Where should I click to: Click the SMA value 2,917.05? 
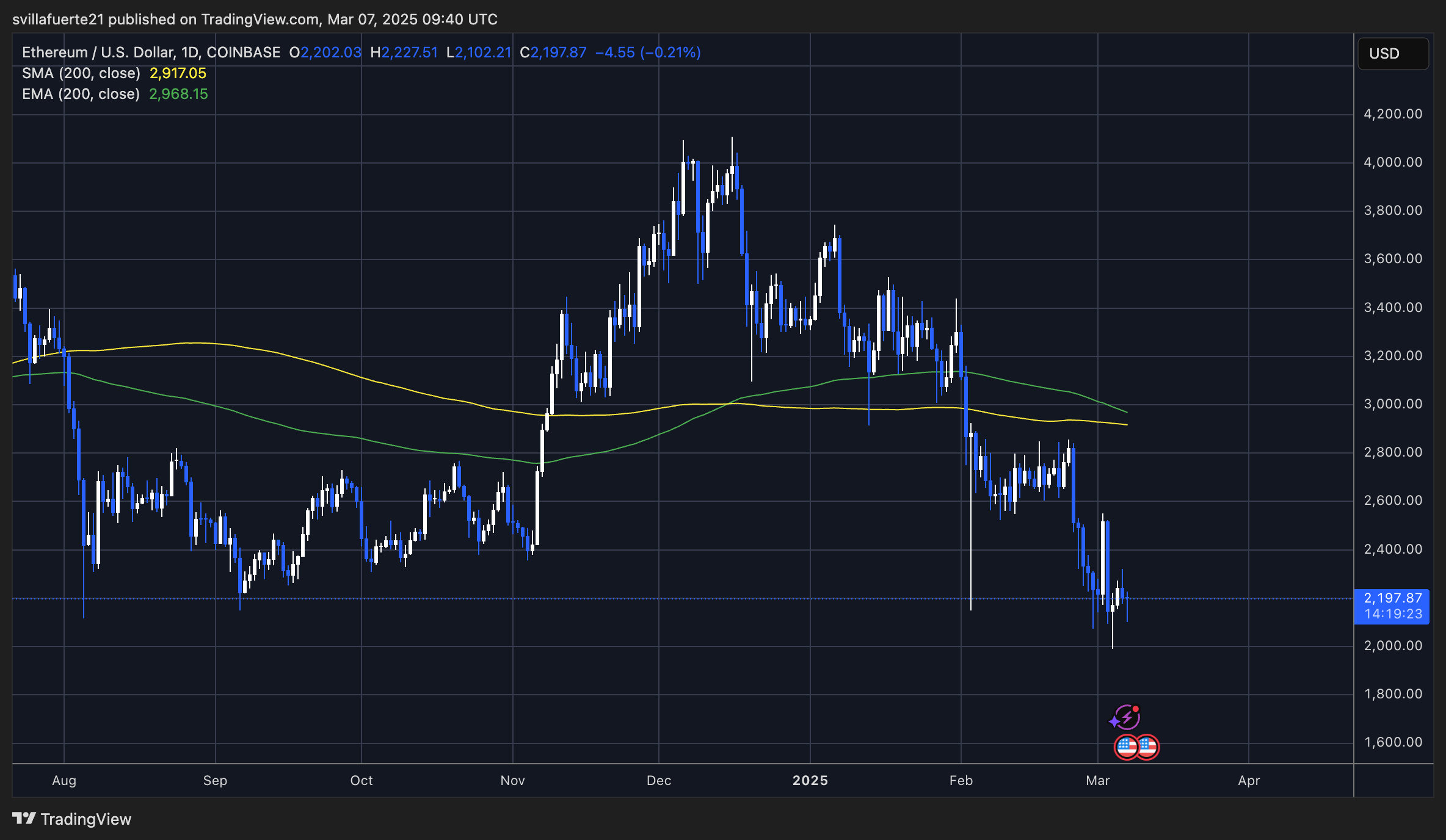[178, 73]
